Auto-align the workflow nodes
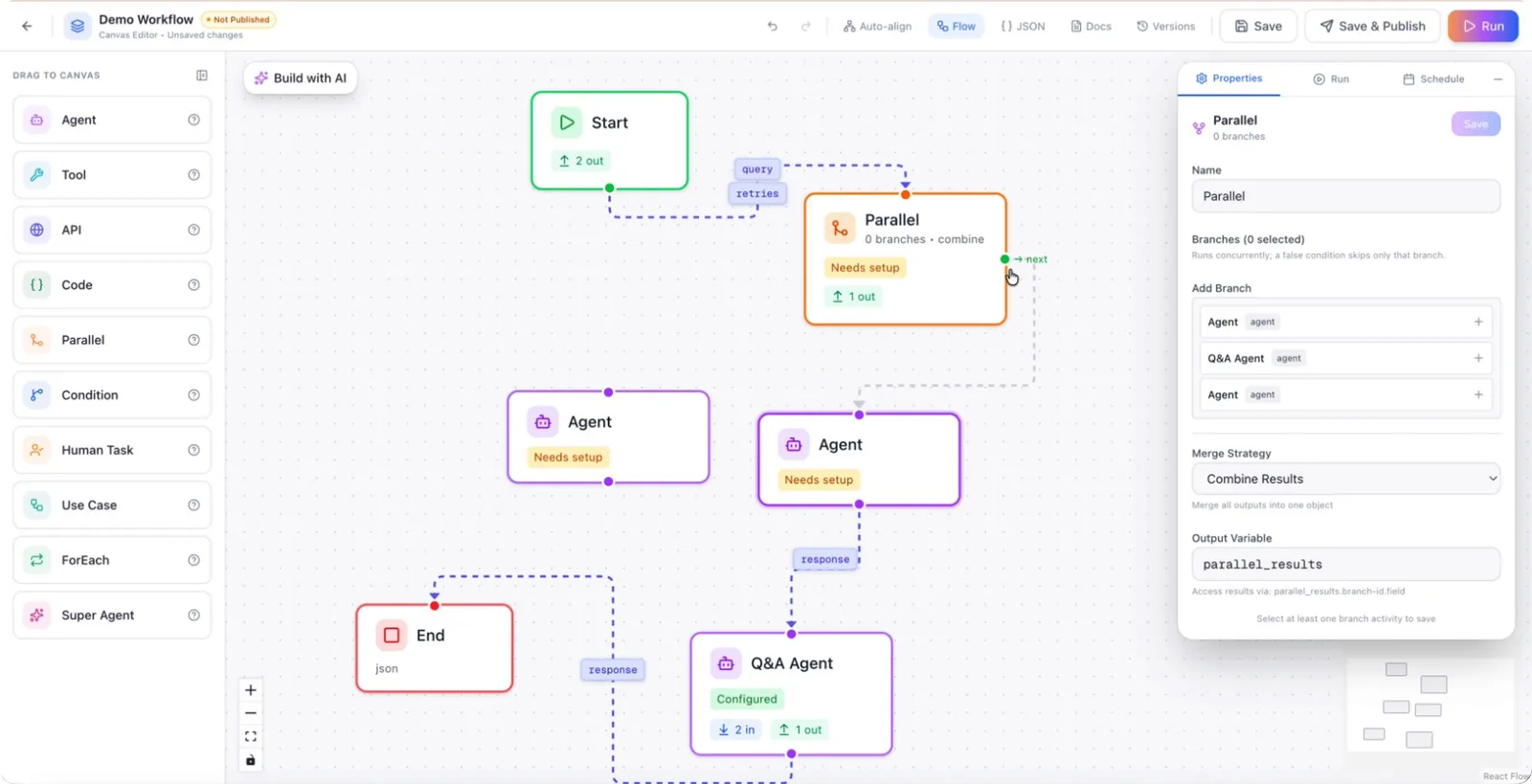1532x784 pixels. pyautogui.click(x=877, y=27)
